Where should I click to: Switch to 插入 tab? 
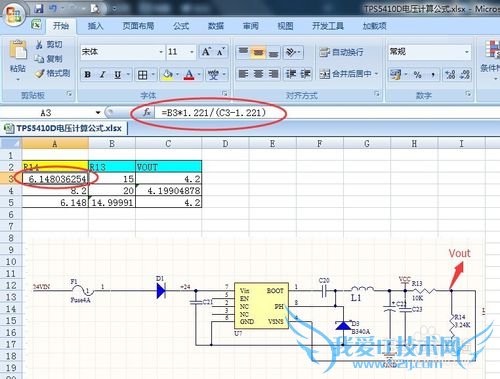[95, 26]
